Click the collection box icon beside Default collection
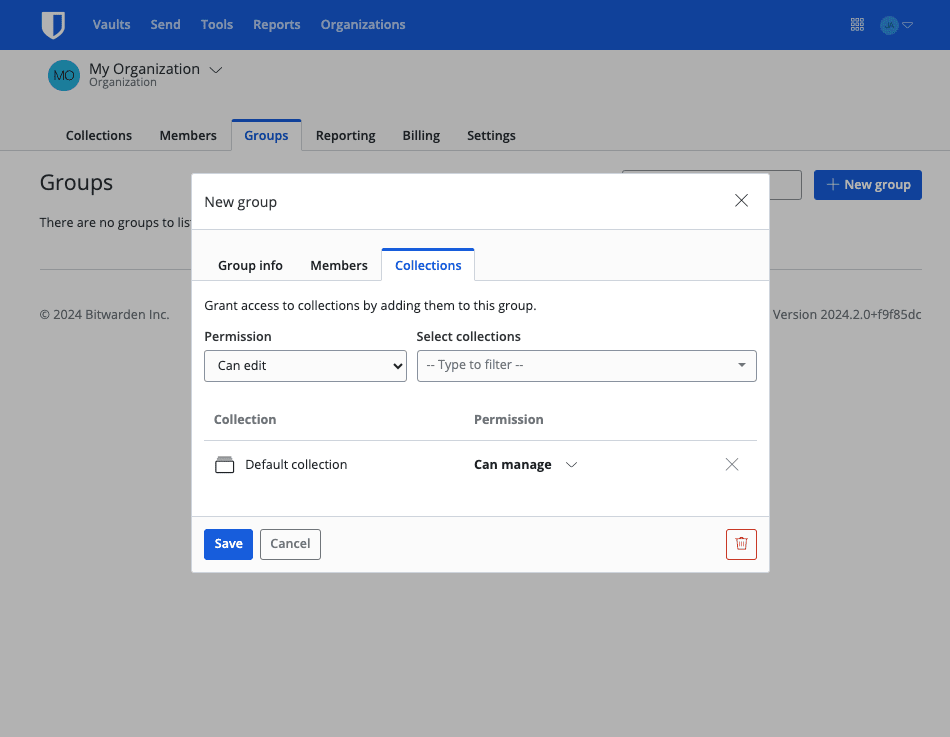Viewport: 950px width, 737px height. point(224,464)
